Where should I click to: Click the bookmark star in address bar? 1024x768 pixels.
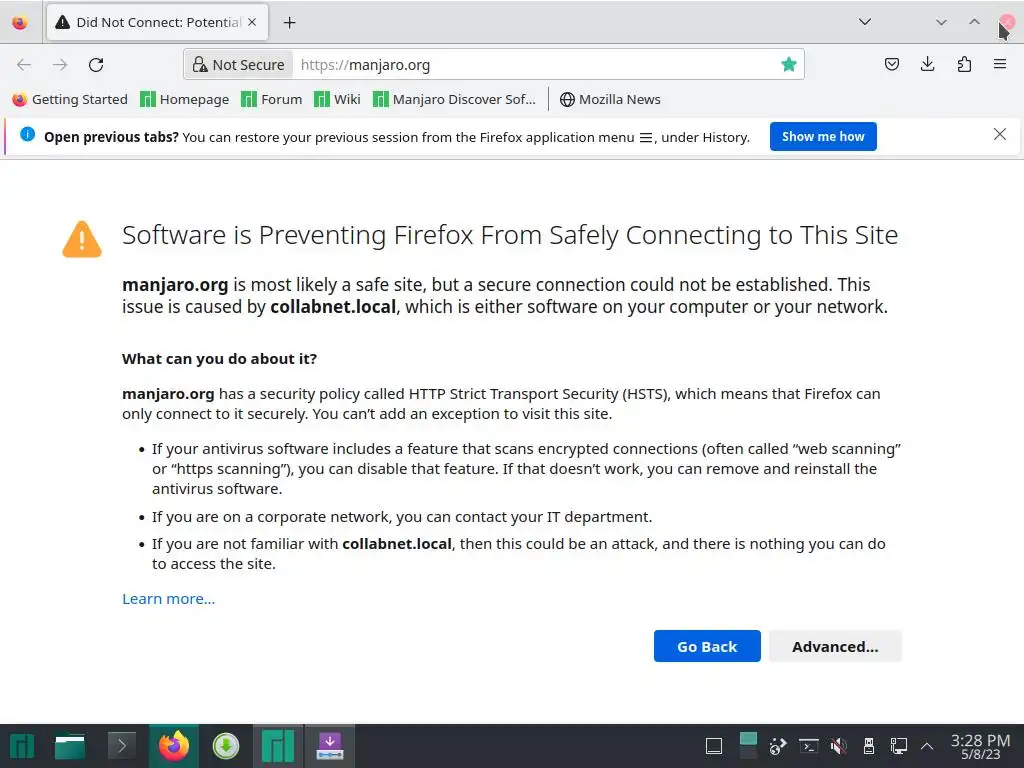(789, 65)
